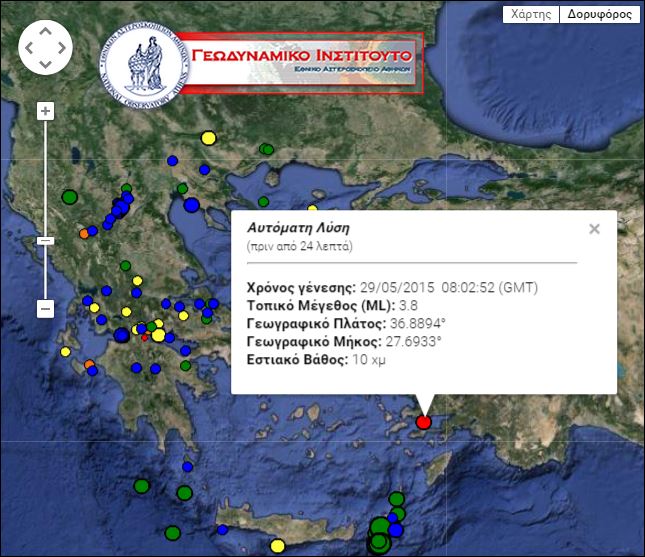Pan the map downward with the arrow
This screenshot has height=557, width=645.
pyautogui.click(x=45, y=64)
